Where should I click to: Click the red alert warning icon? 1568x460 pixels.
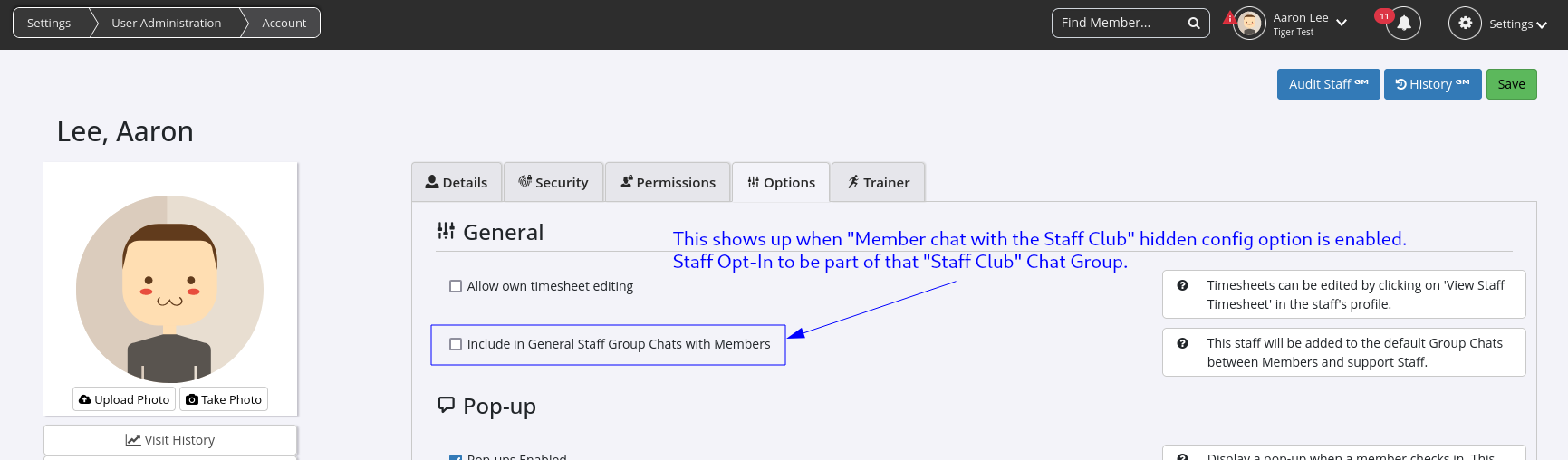(x=1229, y=17)
